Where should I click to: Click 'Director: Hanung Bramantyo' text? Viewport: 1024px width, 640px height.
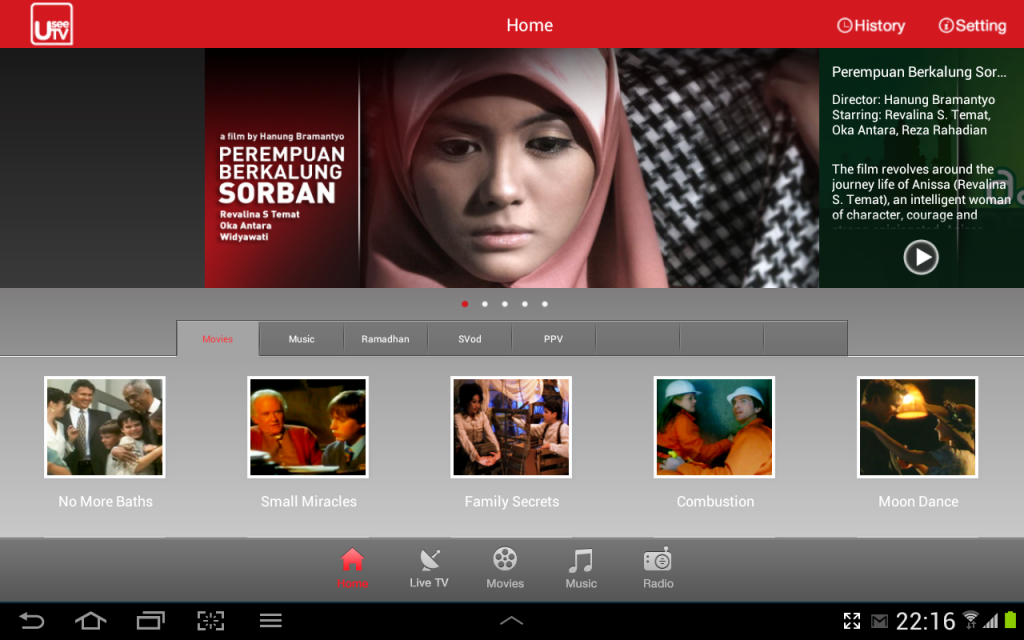913,100
